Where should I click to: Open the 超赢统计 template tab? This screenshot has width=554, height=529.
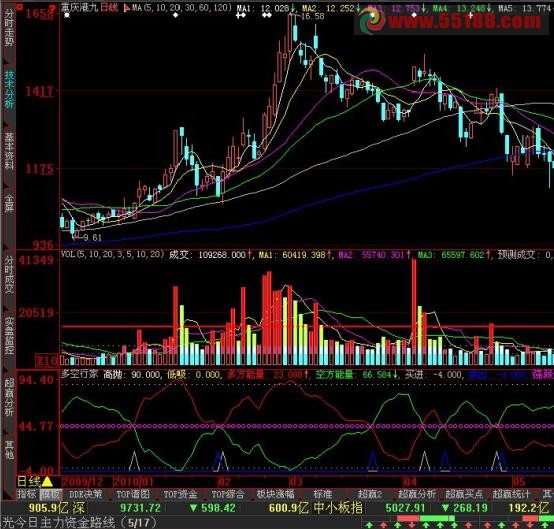(x=512, y=494)
